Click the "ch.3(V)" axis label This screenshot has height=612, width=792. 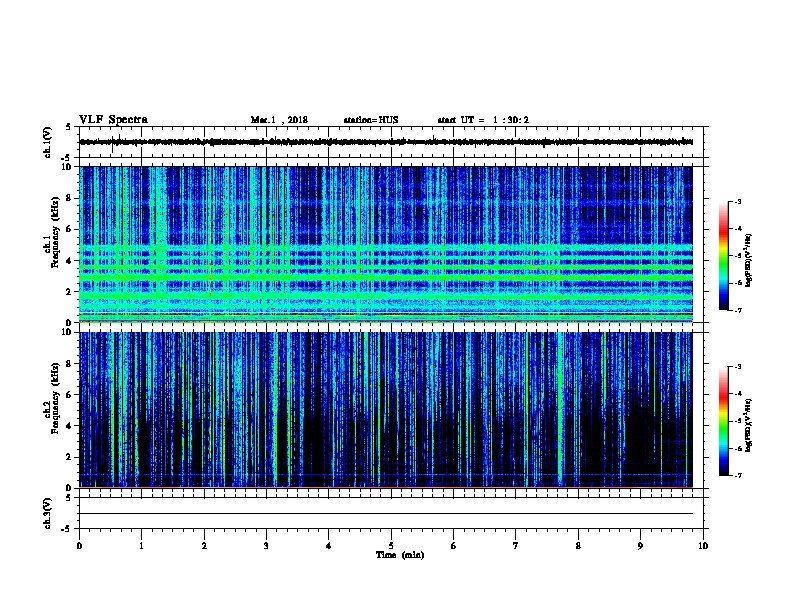(x=48, y=513)
